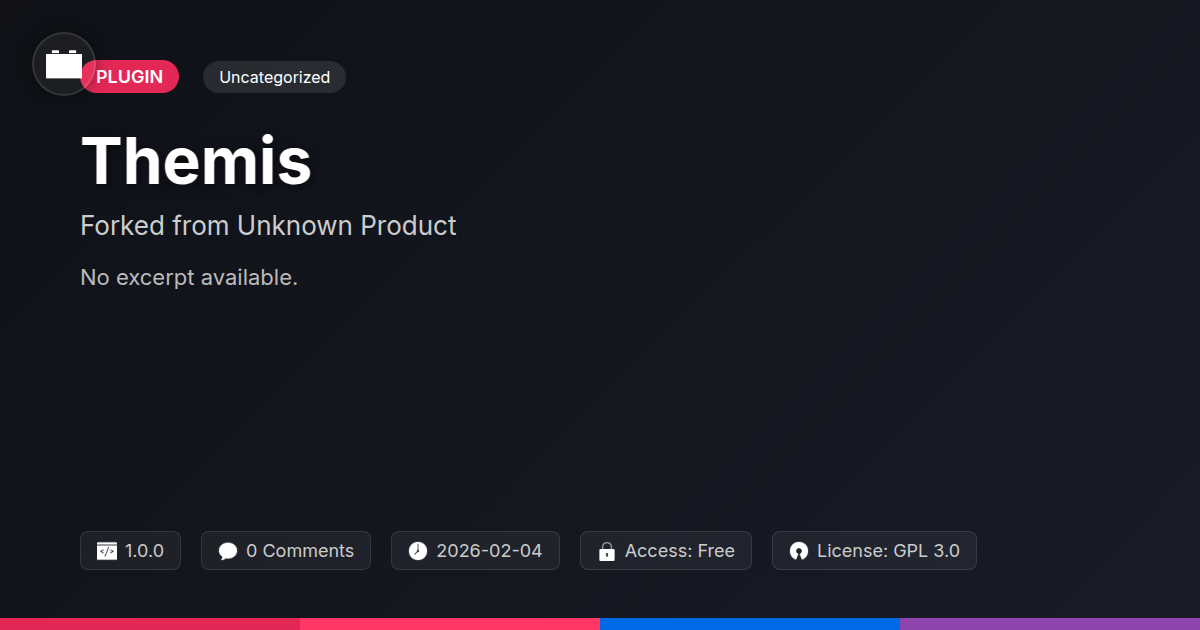
Task: Click the speech bubble comments icon
Action: pos(228,551)
